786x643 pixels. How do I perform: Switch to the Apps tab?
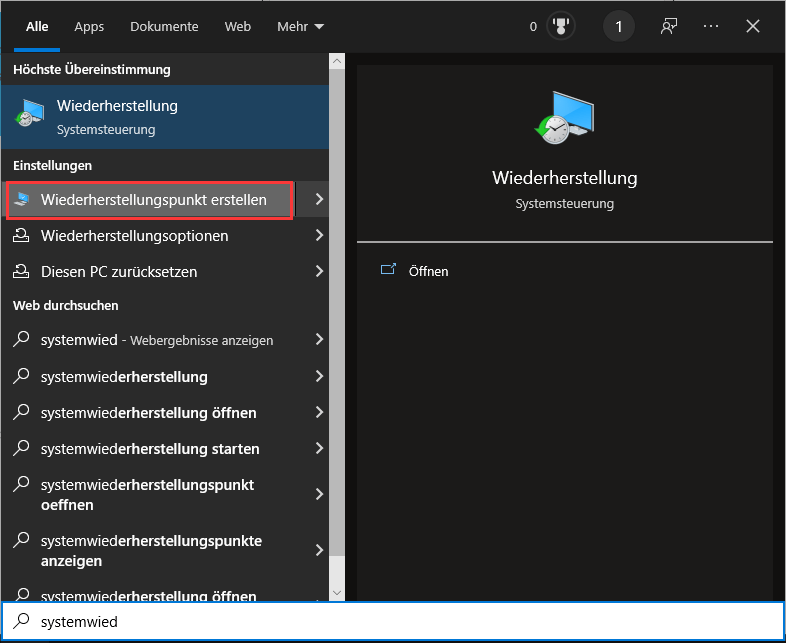click(89, 27)
